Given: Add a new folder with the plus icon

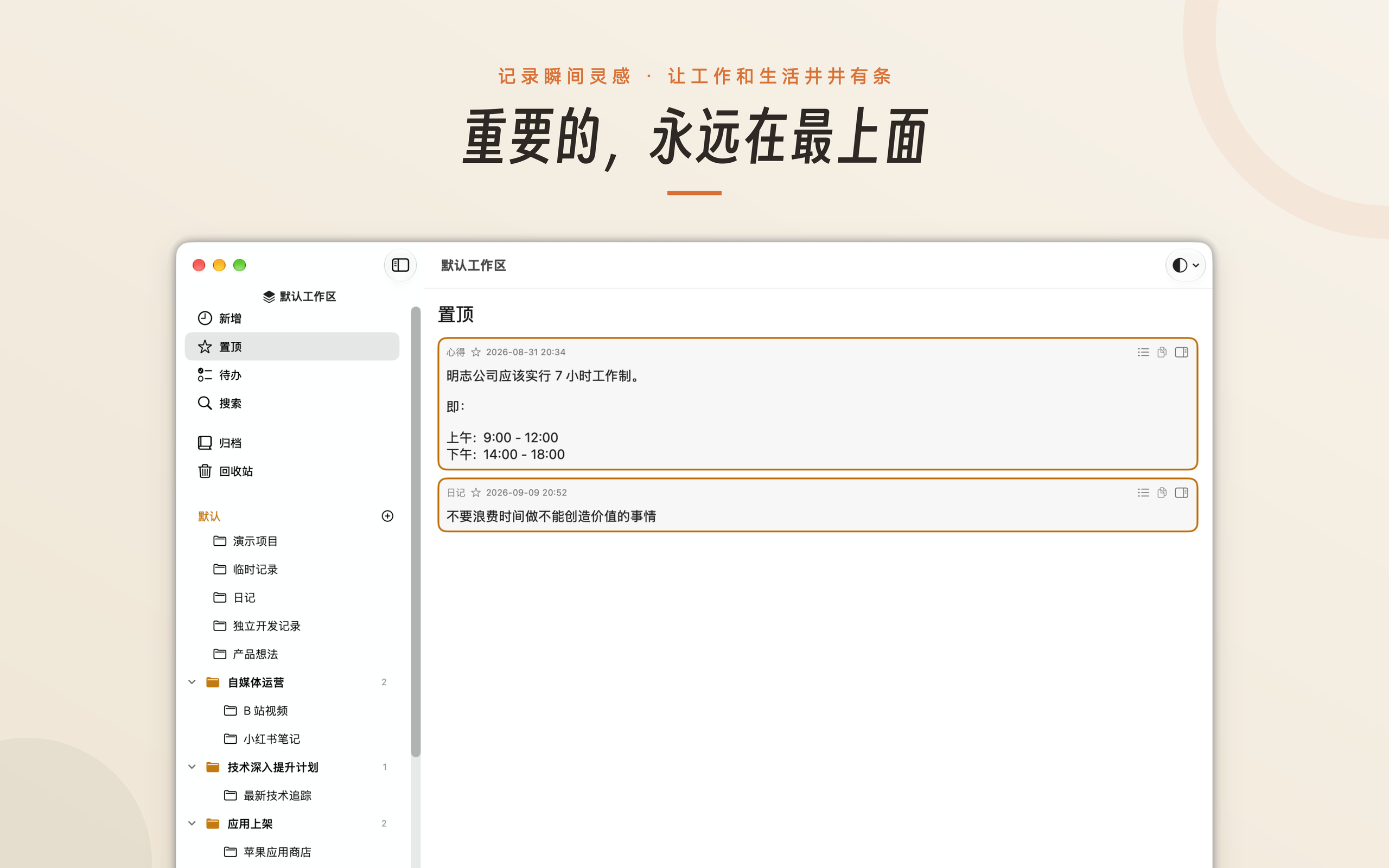Looking at the screenshot, I should pos(387,515).
